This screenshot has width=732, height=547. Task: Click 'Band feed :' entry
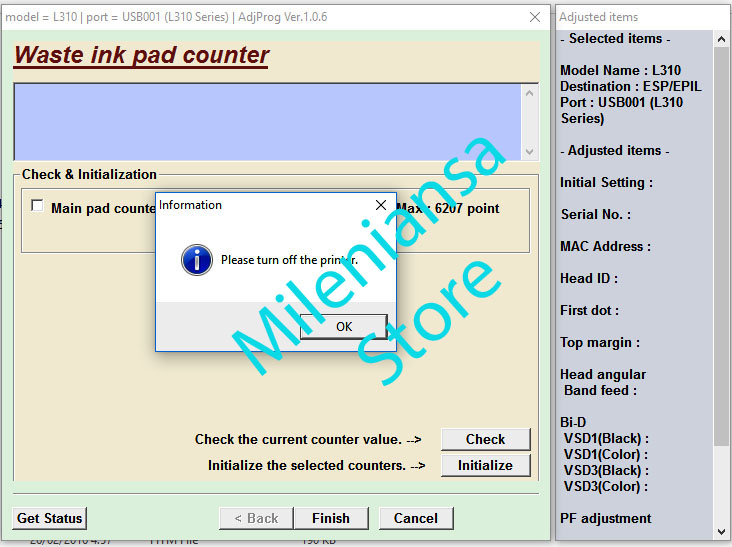pyautogui.click(x=600, y=390)
